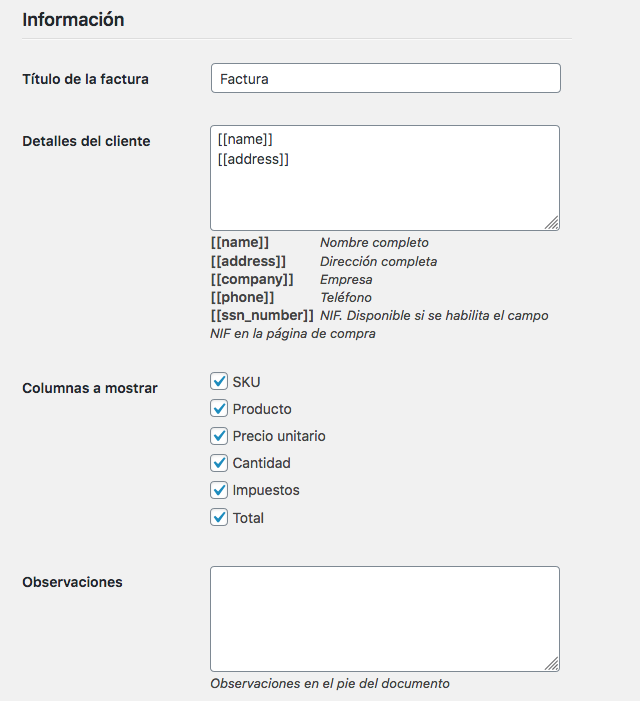
Task: Click the Detalles del cliente resize handle
Action: point(552,223)
